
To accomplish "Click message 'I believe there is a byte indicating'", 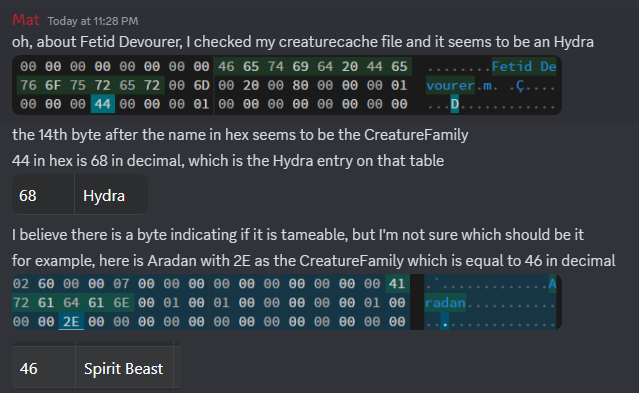I will tap(298, 234).
